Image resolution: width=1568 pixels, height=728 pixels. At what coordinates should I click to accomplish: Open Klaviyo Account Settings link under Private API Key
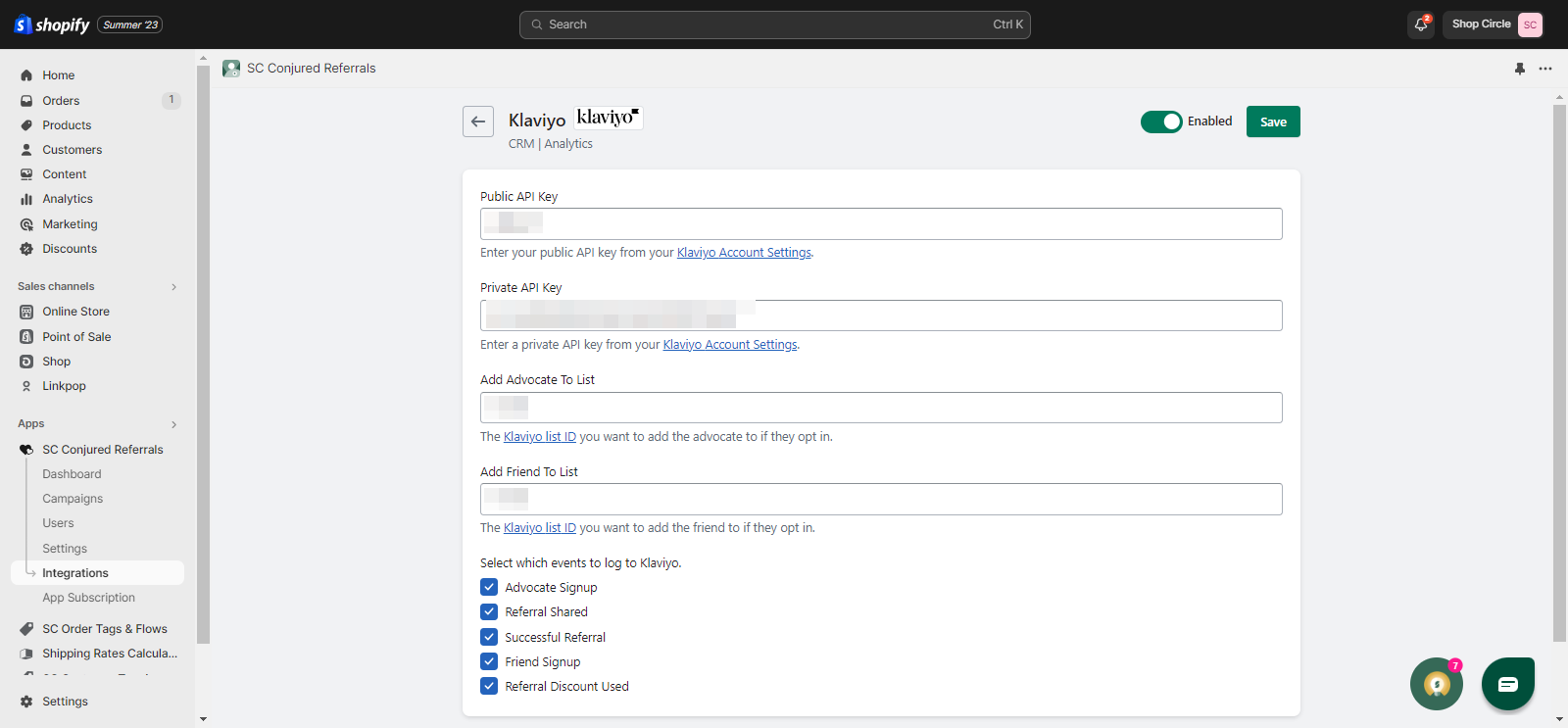(x=730, y=345)
